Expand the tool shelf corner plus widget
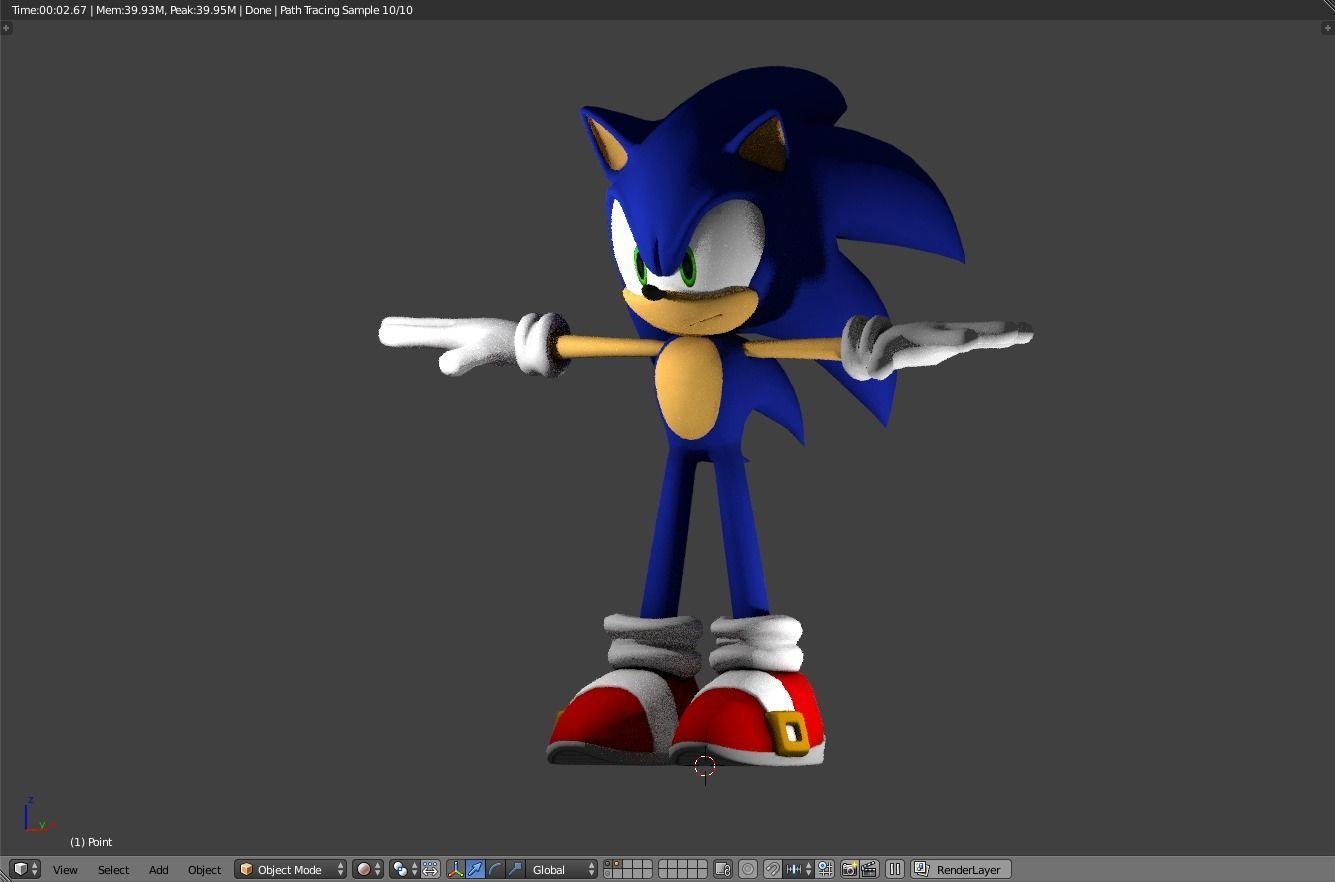1335x882 pixels. pyautogui.click(x=6, y=27)
